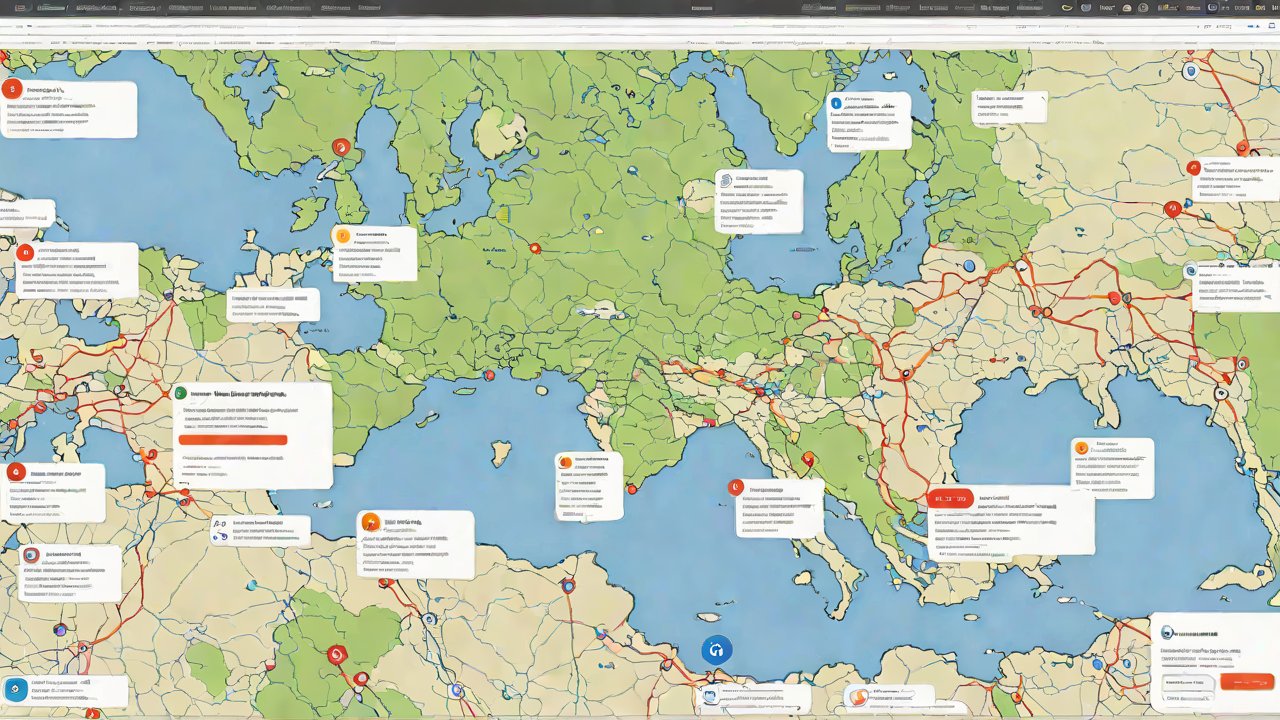Open the small text-only popup card near the left coastline
The width and height of the screenshot is (1280, 720).
[x=273, y=305]
